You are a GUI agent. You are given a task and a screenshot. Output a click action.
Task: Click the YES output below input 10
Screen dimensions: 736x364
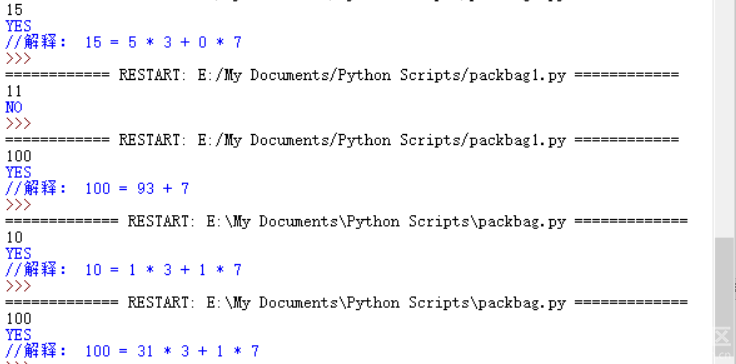18,254
